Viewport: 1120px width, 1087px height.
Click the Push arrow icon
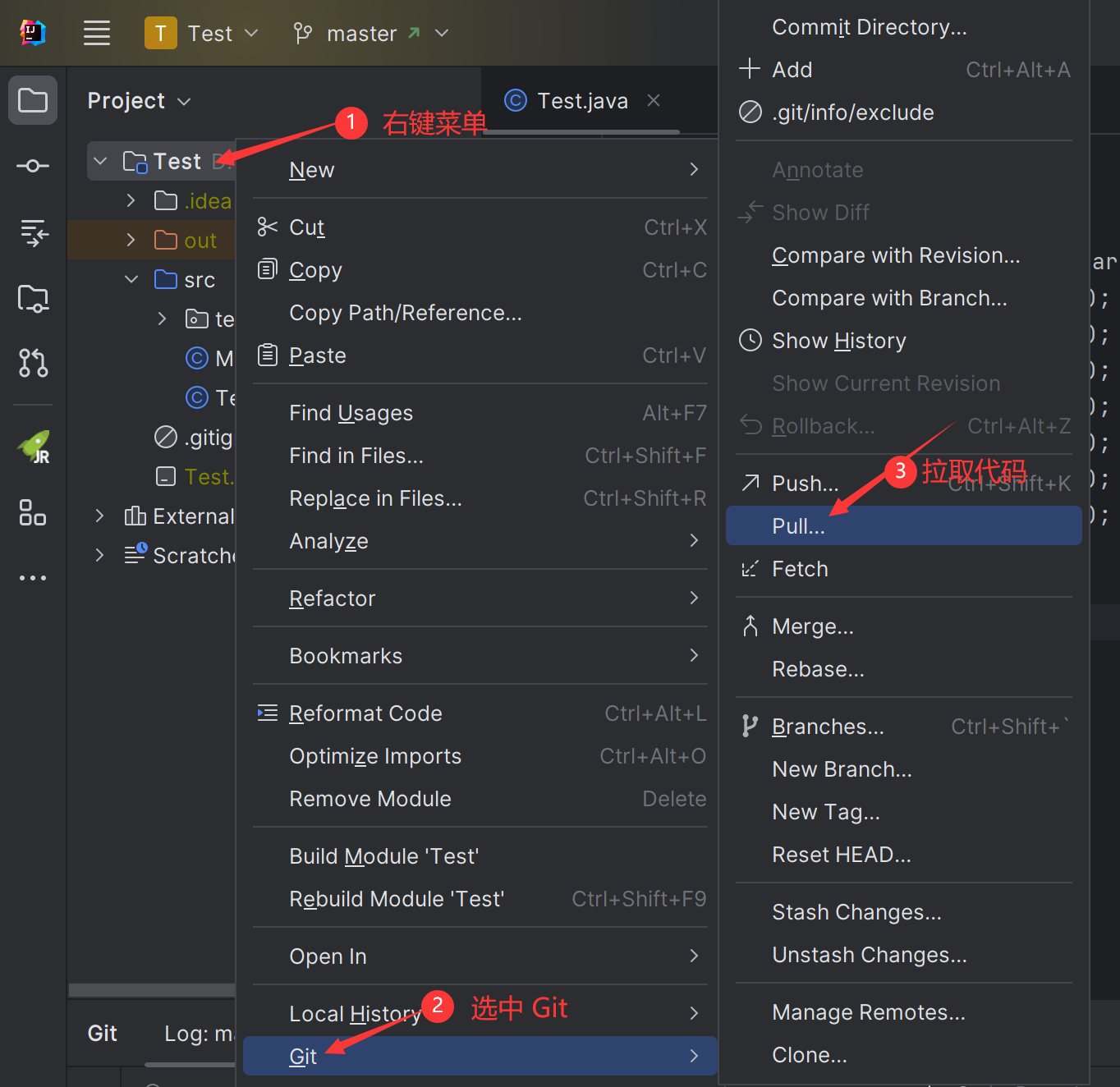pyautogui.click(x=750, y=483)
